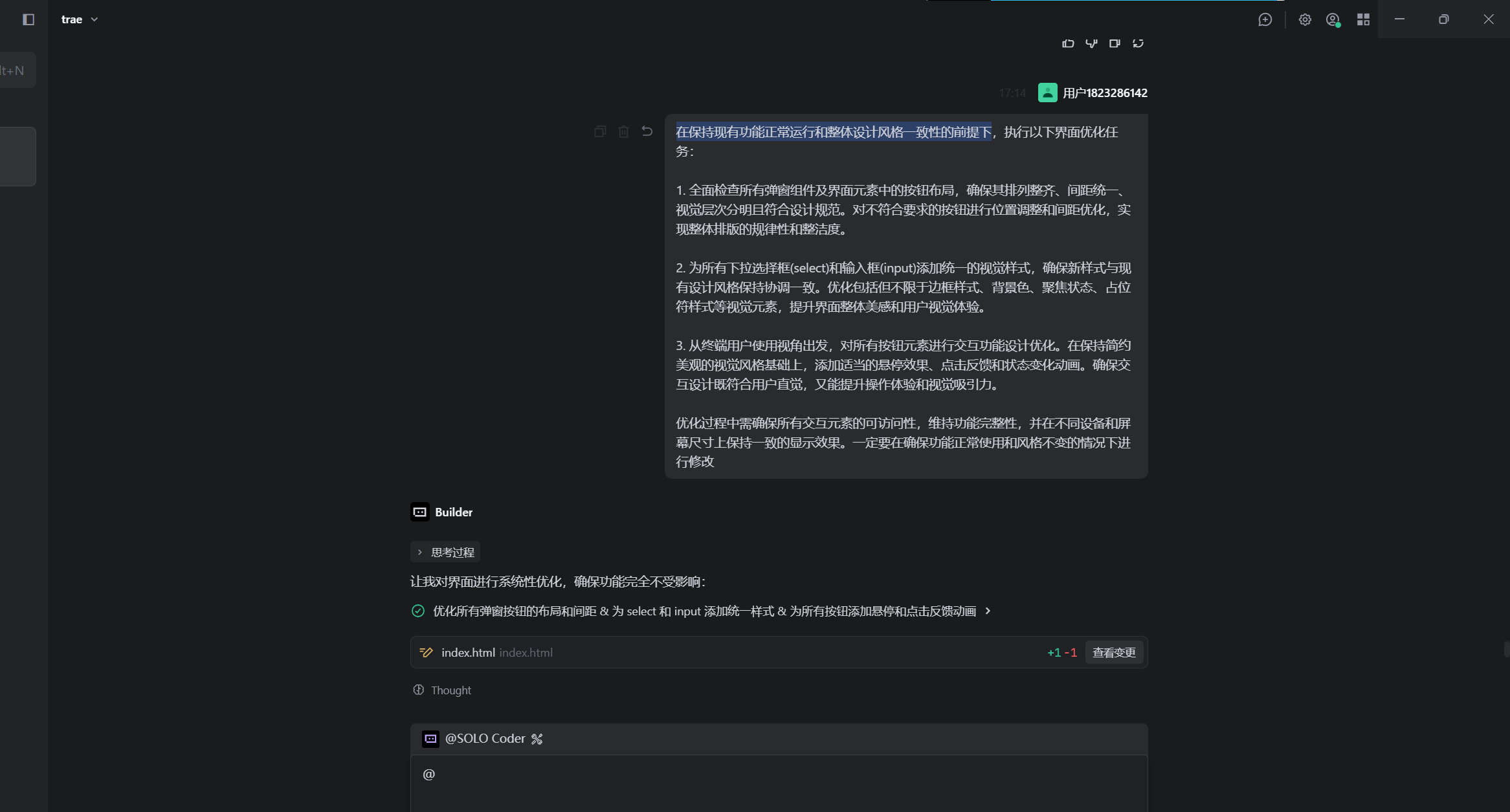Expand the Thought item
This screenshot has height=812, width=1510.
pyautogui.click(x=443, y=690)
